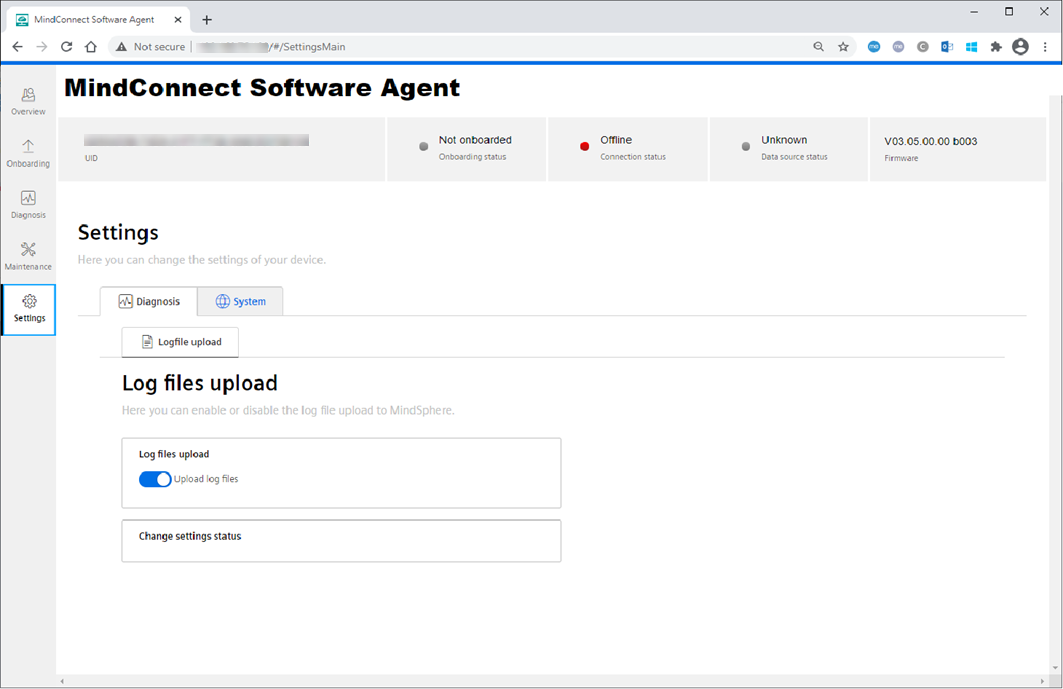Click the MindConnect Software Agent title
1063x689 pixels.
[x=262, y=87]
